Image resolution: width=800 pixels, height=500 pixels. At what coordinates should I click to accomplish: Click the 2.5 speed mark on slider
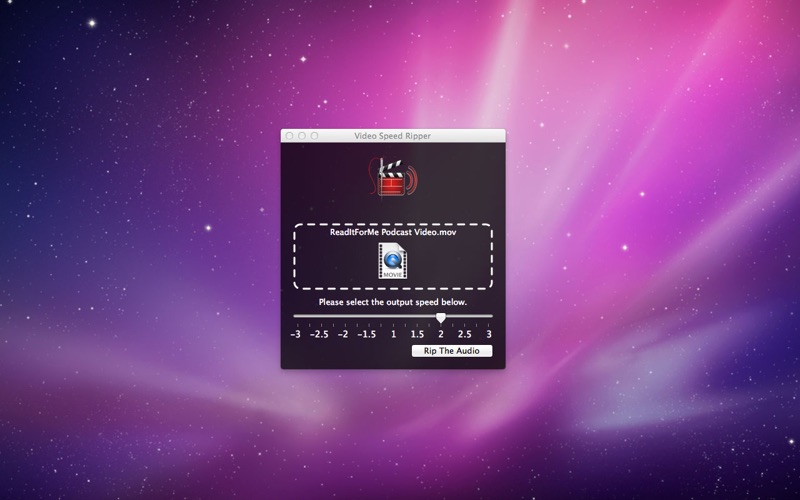465,317
